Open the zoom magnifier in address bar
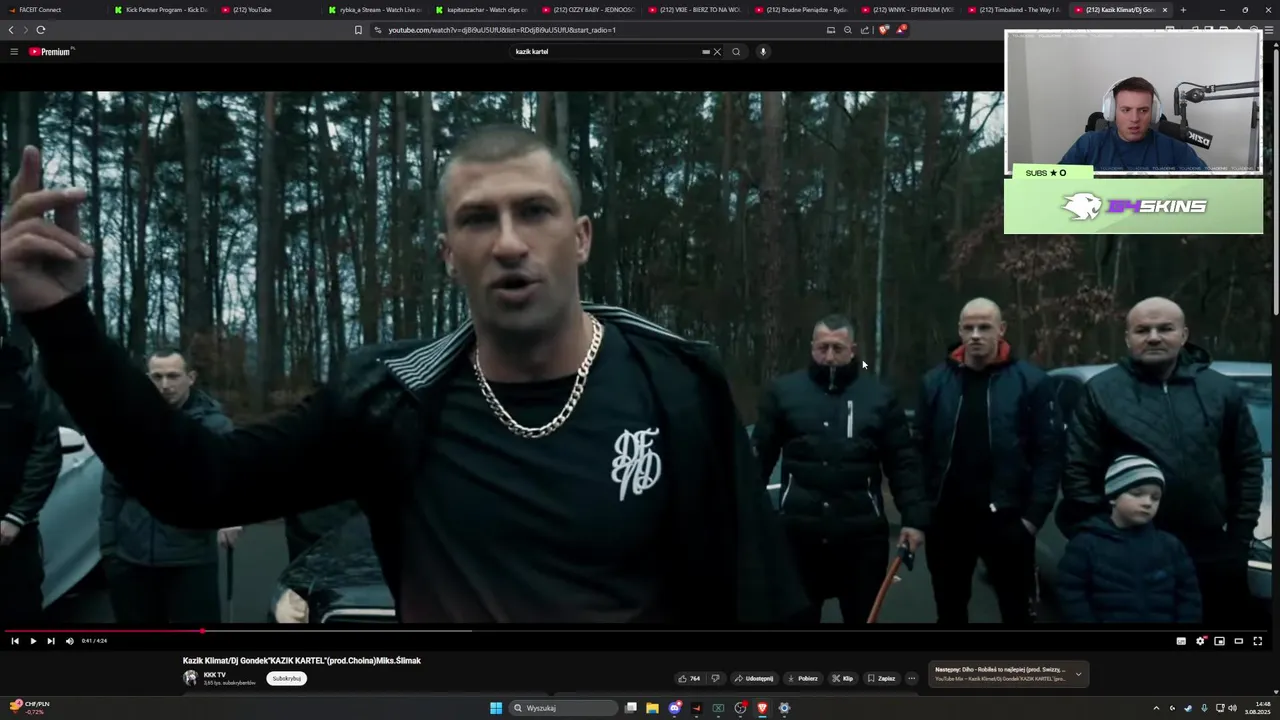Viewport: 1280px width, 720px height. click(x=848, y=30)
